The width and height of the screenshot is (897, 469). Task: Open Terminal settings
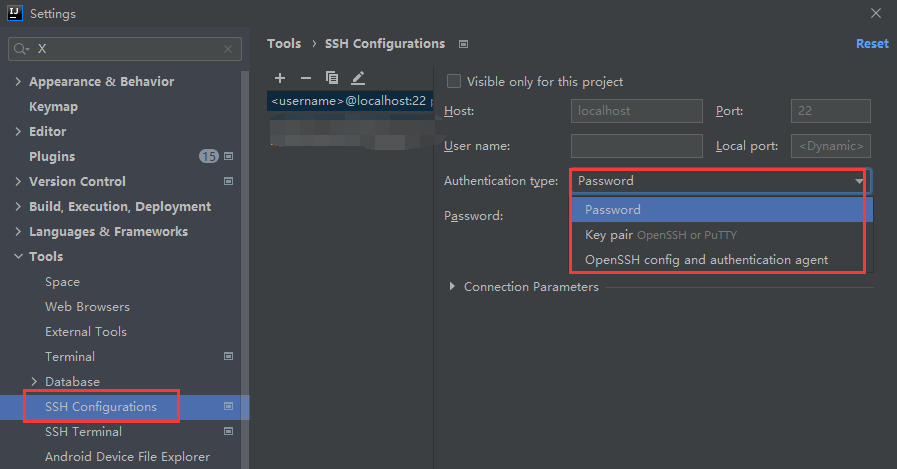[70, 356]
